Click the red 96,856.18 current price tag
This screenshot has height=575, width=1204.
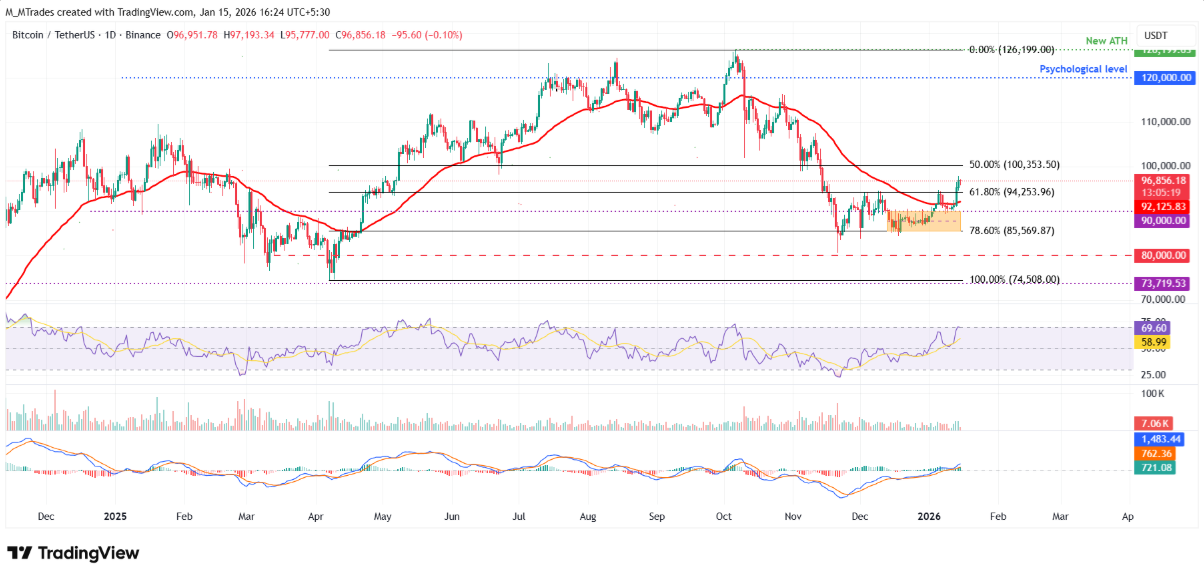tap(1167, 180)
